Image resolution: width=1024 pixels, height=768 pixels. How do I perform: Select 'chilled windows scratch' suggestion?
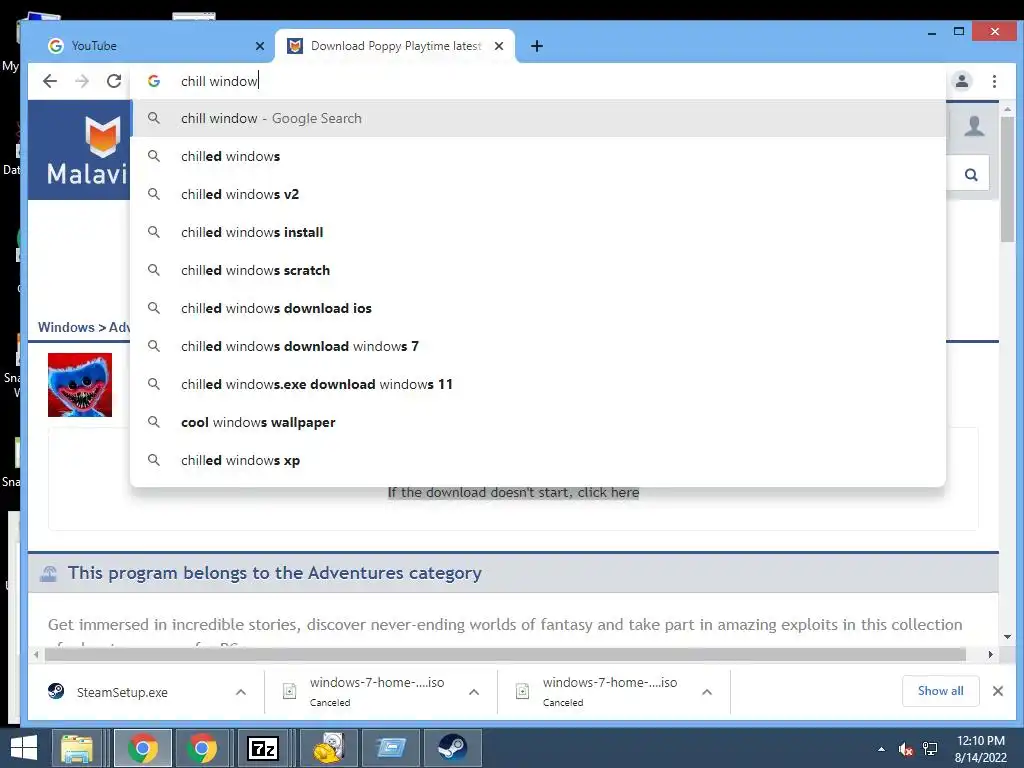538,270
